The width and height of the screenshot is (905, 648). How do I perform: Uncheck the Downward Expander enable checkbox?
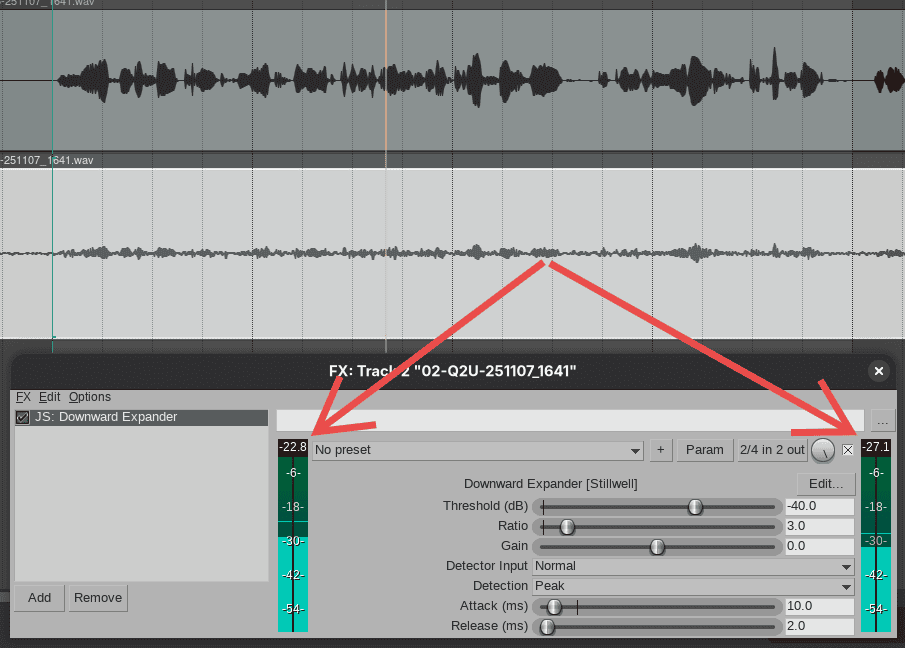[22, 417]
